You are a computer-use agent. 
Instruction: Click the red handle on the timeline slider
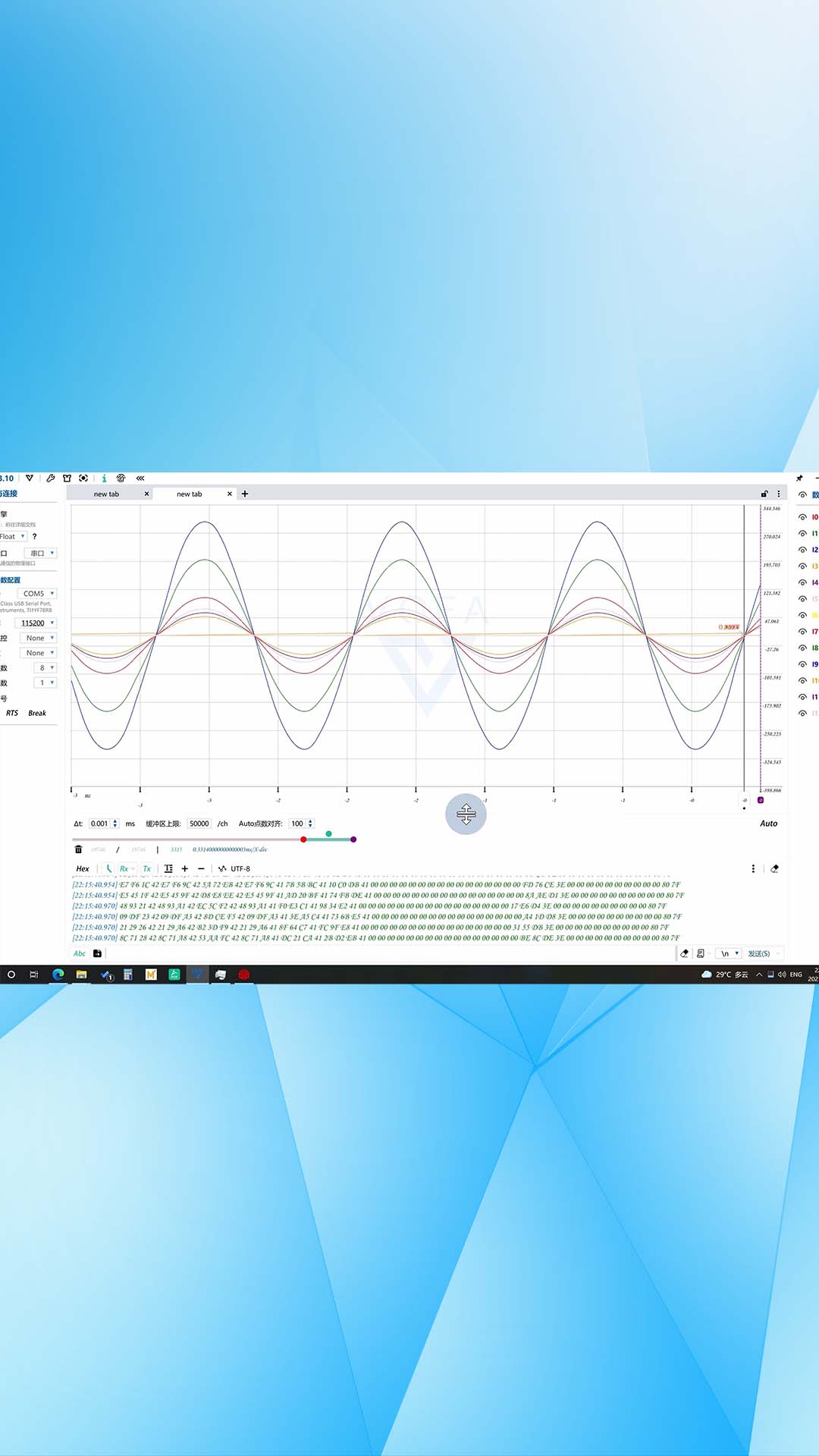click(303, 839)
